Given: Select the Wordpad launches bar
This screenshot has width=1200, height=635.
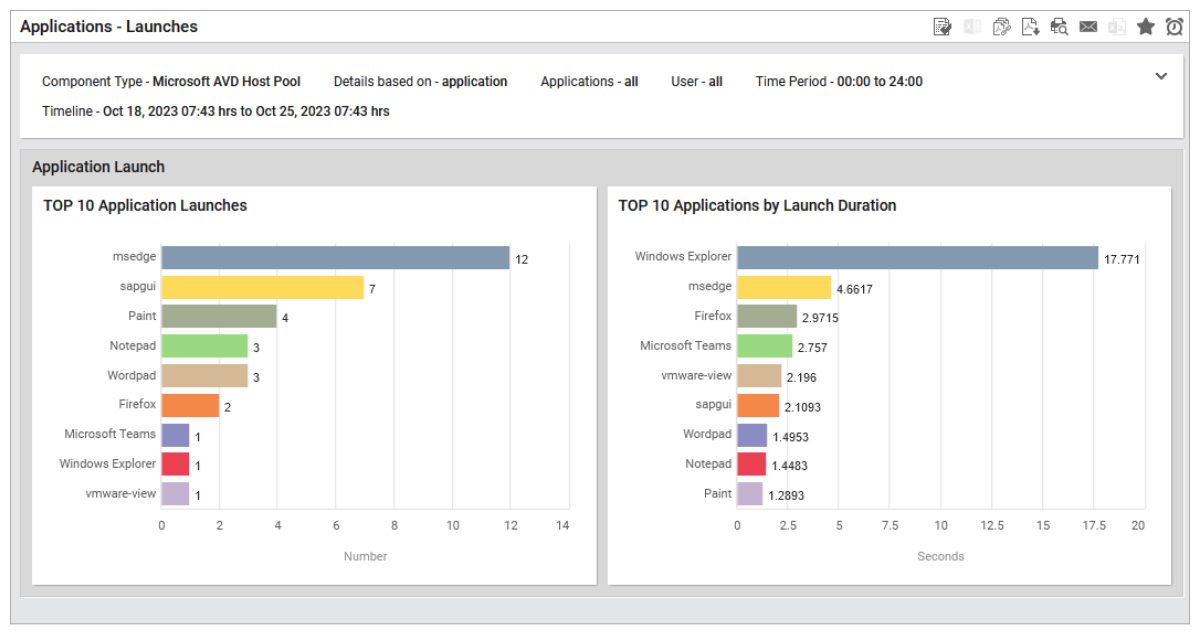Looking at the screenshot, I should 205,376.
